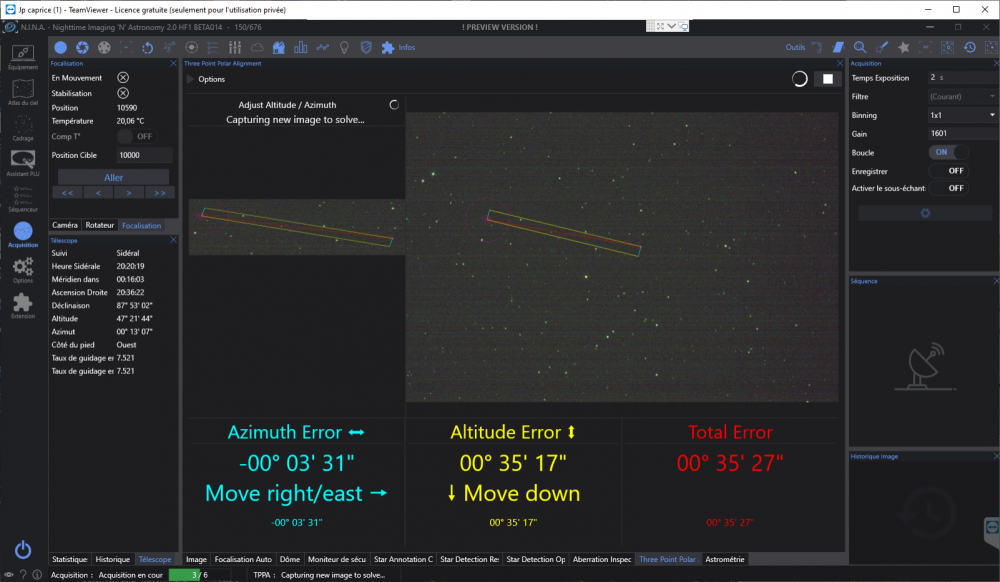The height and width of the screenshot is (582, 1000).
Task: Close the Focalisation panel
Action: pyautogui.click(x=173, y=63)
